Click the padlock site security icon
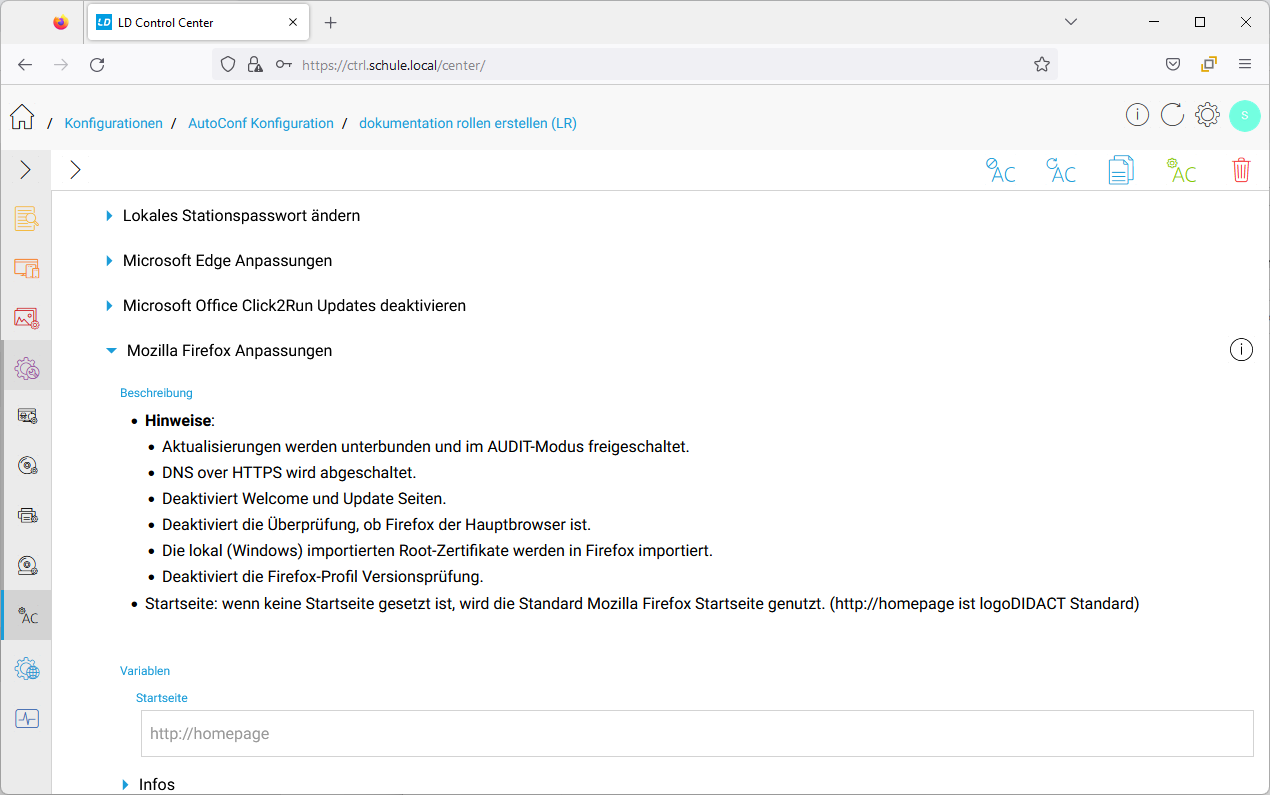1270x795 pixels. (255, 64)
